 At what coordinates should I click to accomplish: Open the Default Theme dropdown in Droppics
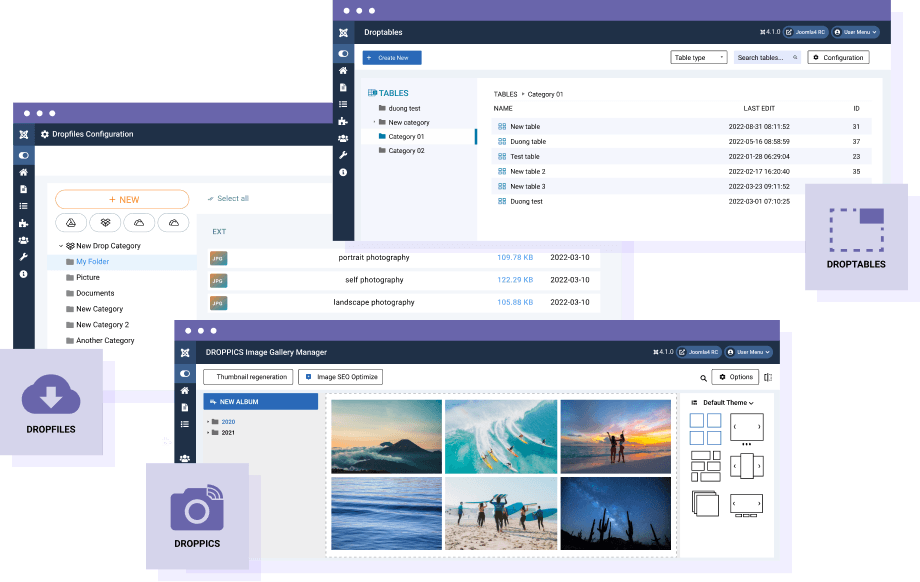[x=725, y=403]
